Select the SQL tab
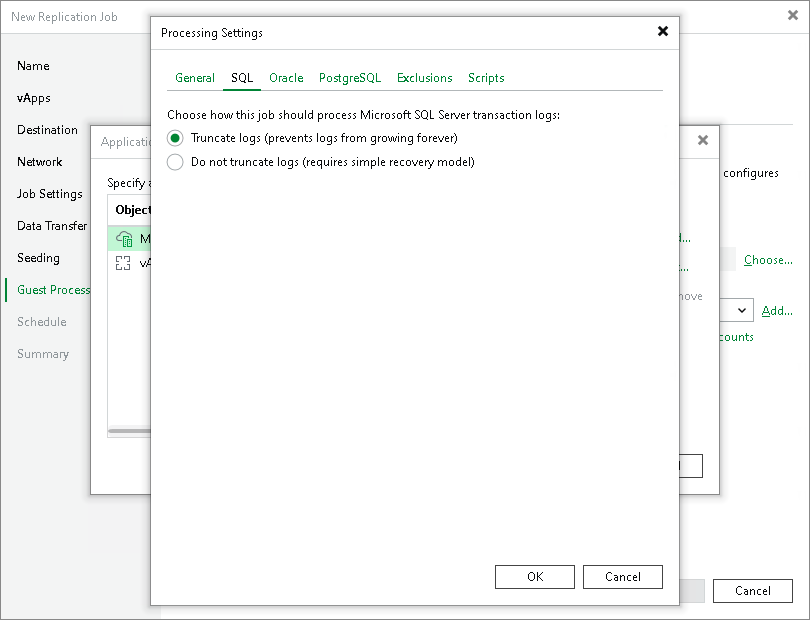810x620 pixels. point(242,78)
